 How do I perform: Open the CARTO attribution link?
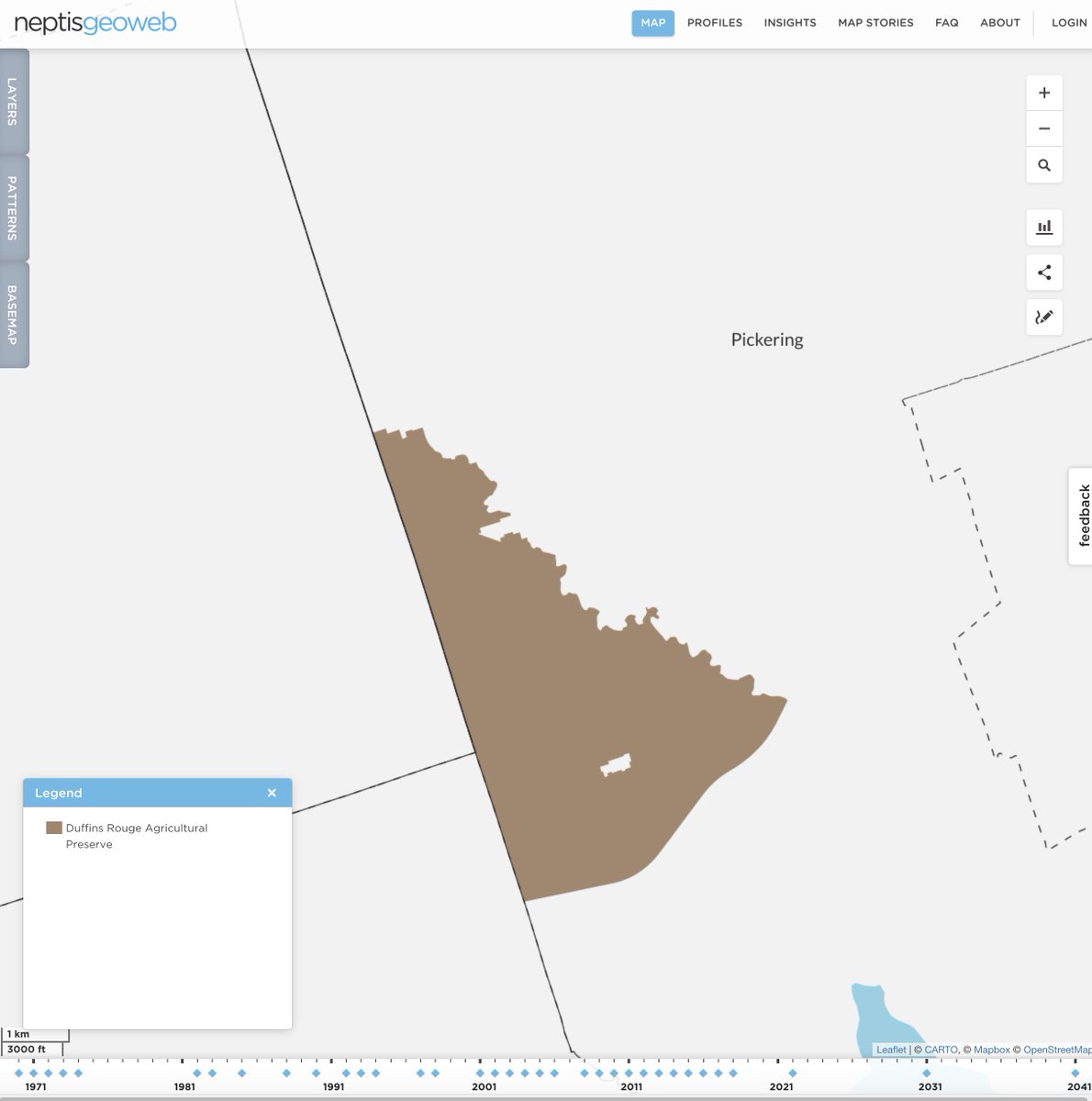941,1050
